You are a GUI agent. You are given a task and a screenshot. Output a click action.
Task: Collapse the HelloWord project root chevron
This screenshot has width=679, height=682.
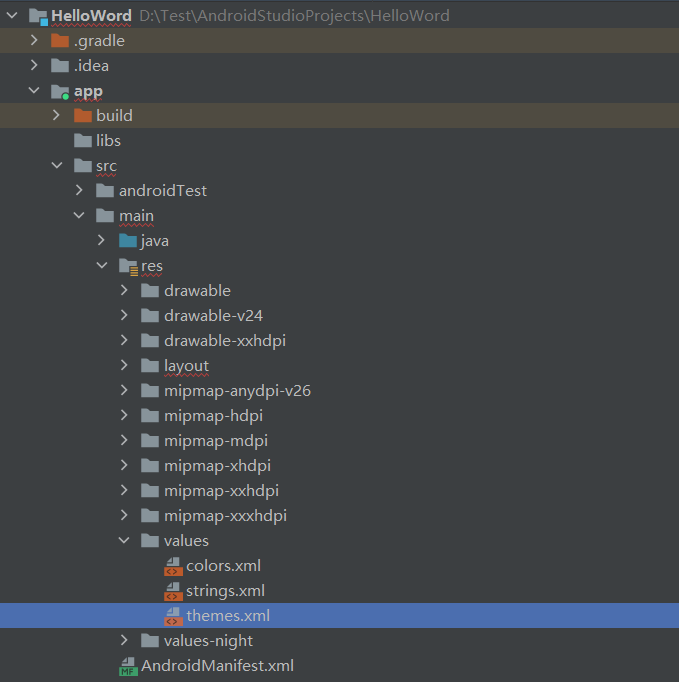pyautogui.click(x=12, y=16)
